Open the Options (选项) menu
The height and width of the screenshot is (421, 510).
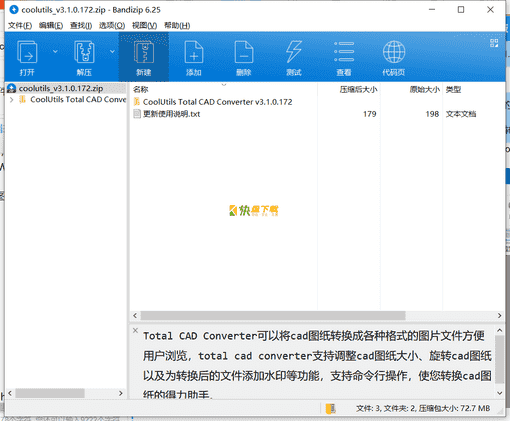click(x=112, y=25)
